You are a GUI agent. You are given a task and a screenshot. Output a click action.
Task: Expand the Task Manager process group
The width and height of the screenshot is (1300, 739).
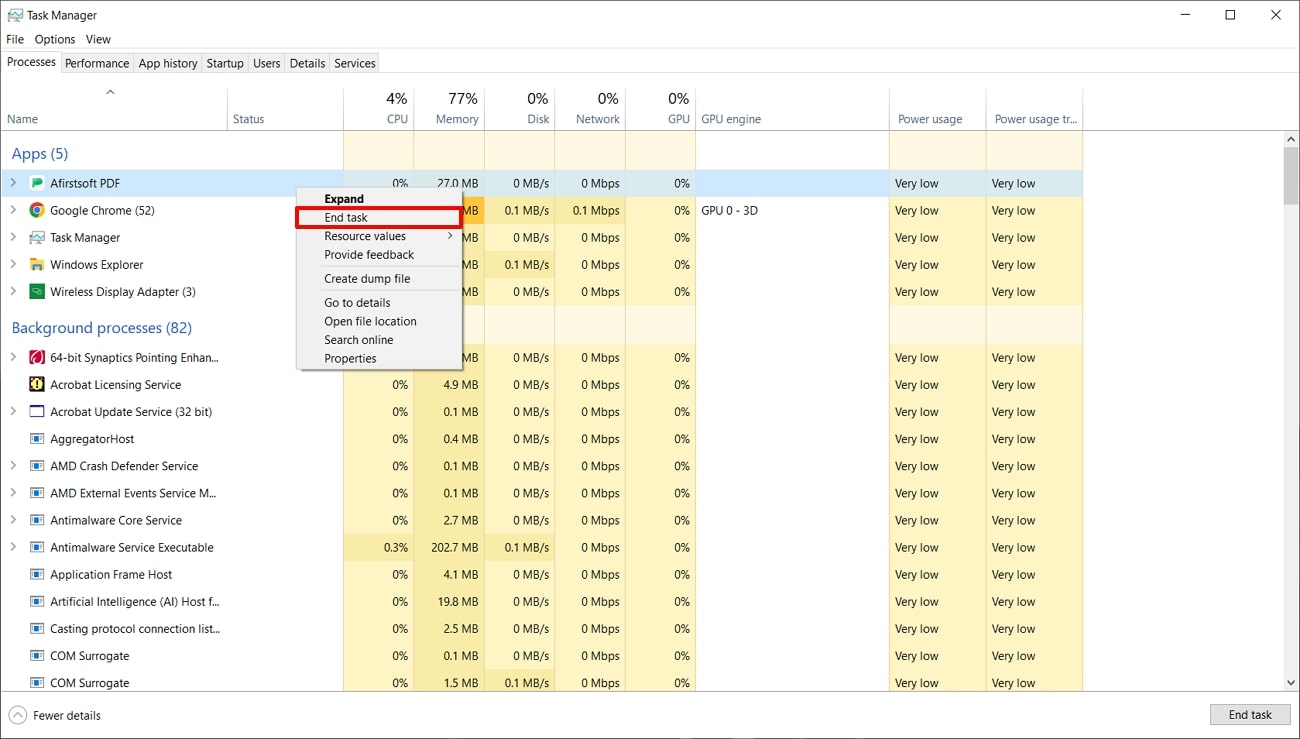coord(13,237)
